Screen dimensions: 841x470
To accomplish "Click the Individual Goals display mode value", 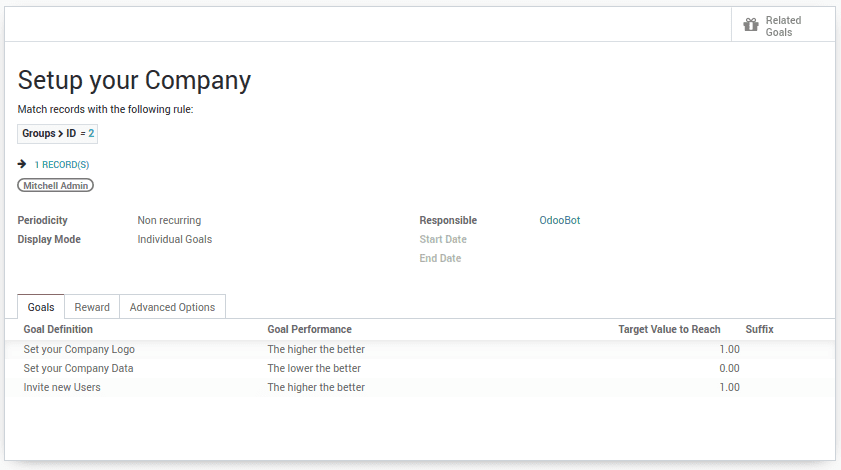I will (x=174, y=239).
